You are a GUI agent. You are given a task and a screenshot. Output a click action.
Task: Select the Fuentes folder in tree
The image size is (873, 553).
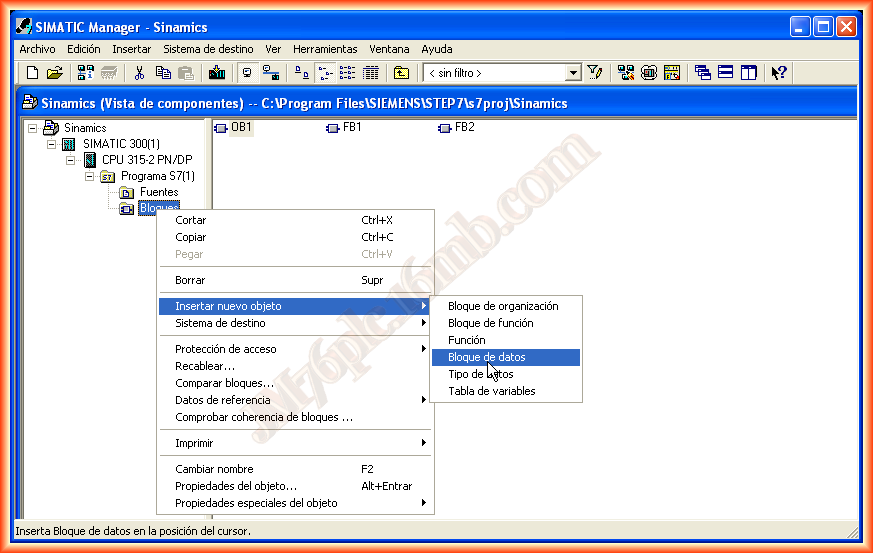[158, 192]
